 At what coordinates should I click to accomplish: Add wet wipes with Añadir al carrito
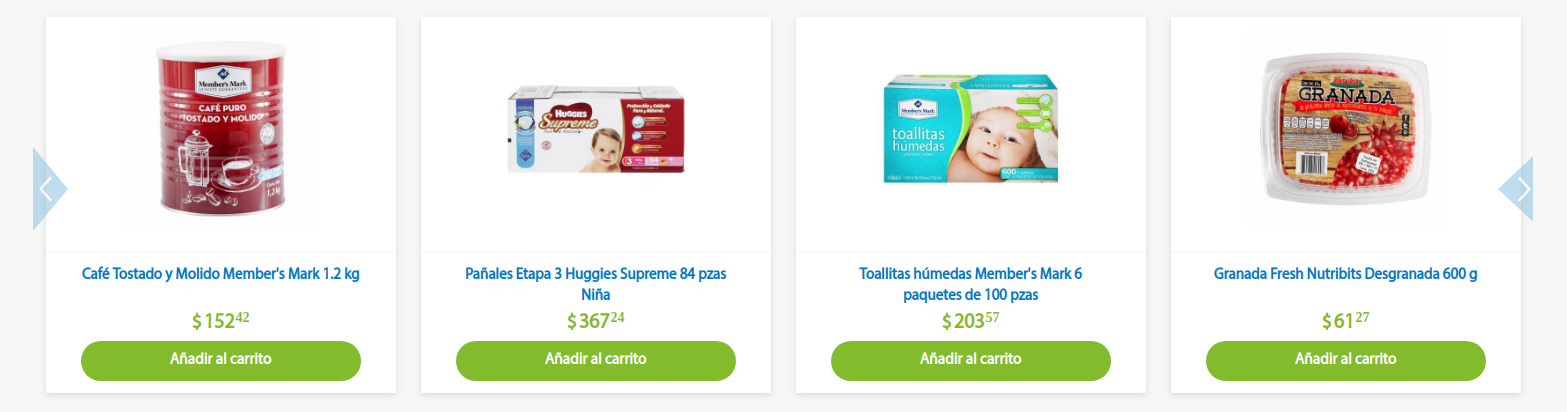[x=971, y=360]
